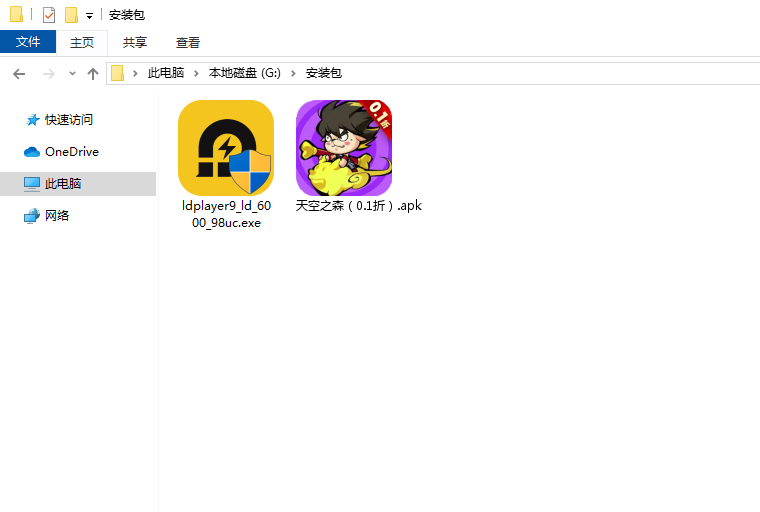Viewport: 760px width, 512px height.
Task: Click 此电脑 in the address bar path
Action: (x=166, y=73)
